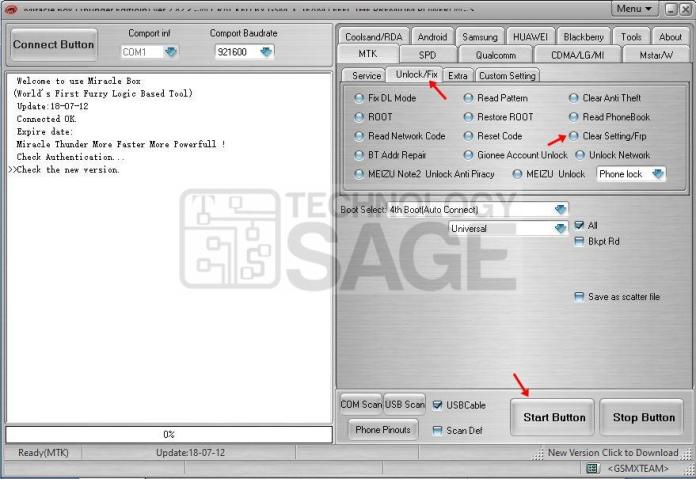This screenshot has width=696, height=479.
Task: Open the Extra sub-tab
Action: (x=457, y=76)
